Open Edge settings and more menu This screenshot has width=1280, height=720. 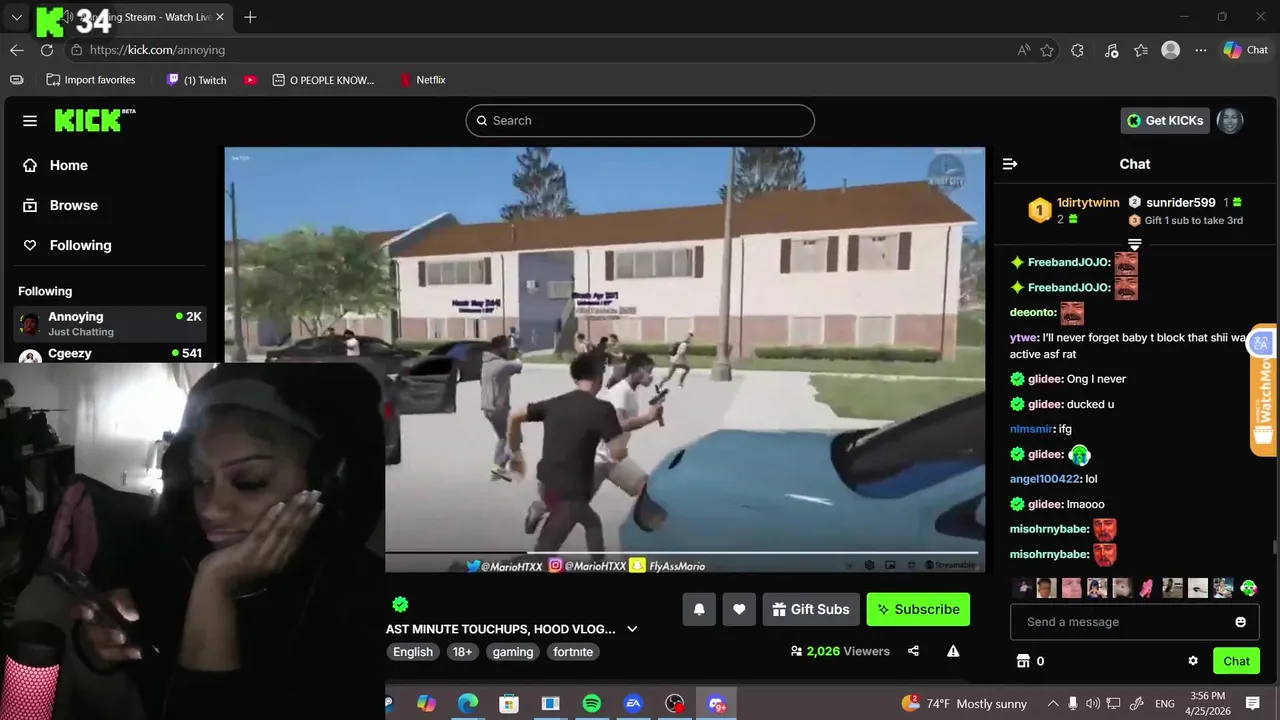point(1201,50)
